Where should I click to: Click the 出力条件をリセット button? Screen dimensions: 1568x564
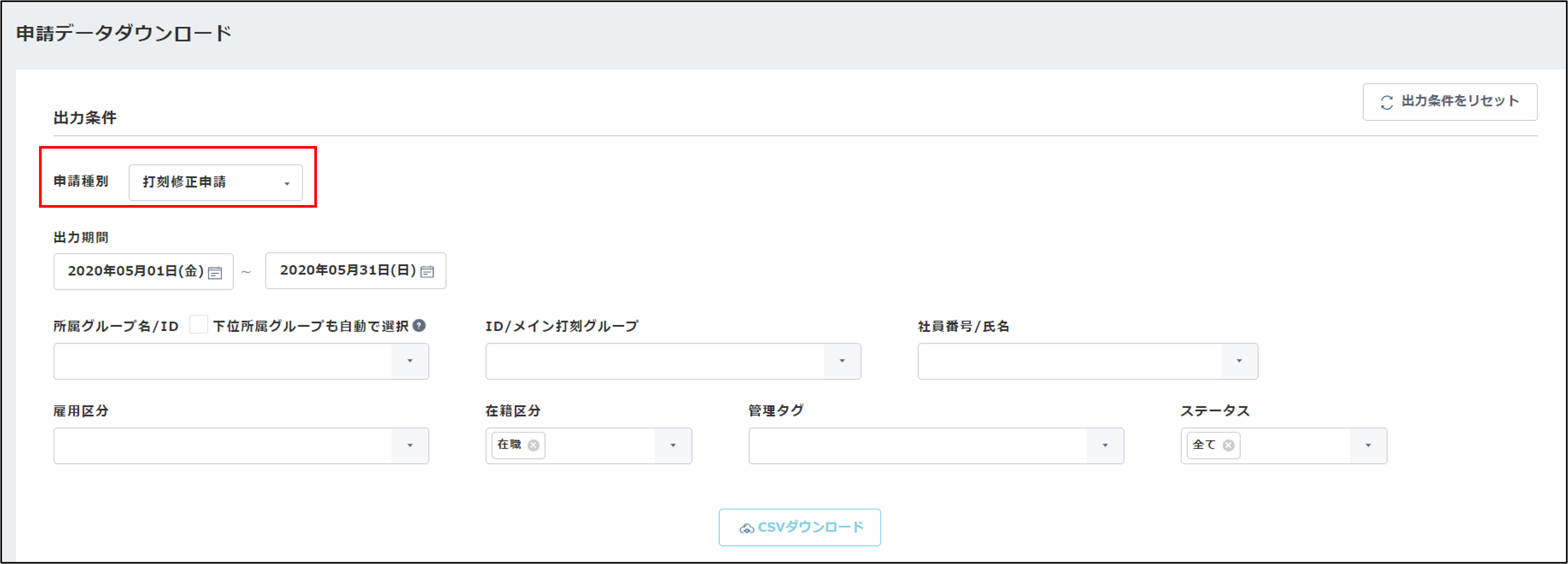1449,102
